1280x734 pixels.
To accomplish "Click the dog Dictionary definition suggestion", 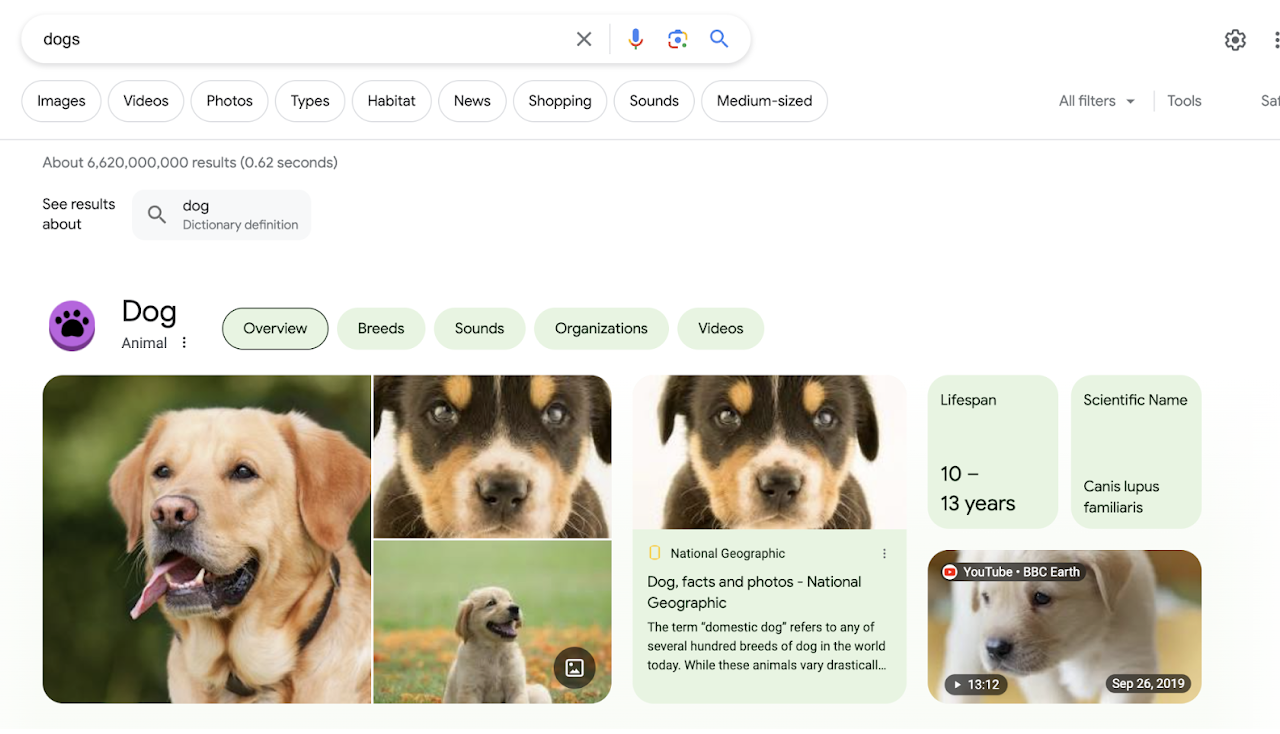I will (220, 213).
